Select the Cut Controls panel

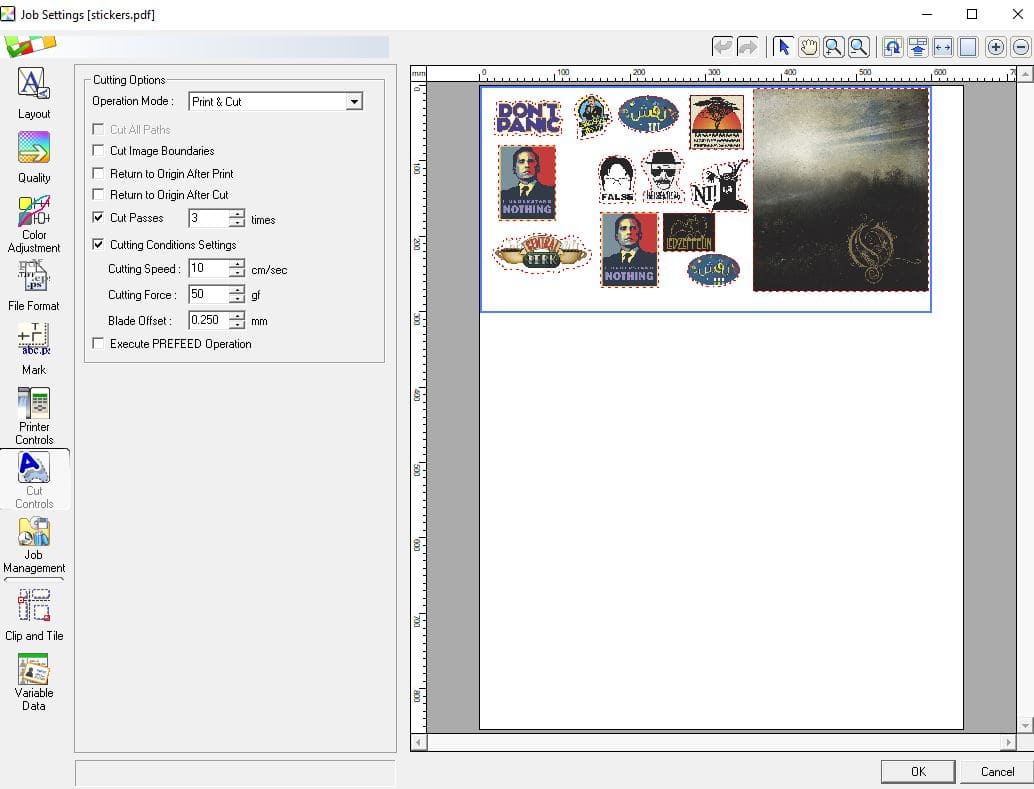point(34,480)
